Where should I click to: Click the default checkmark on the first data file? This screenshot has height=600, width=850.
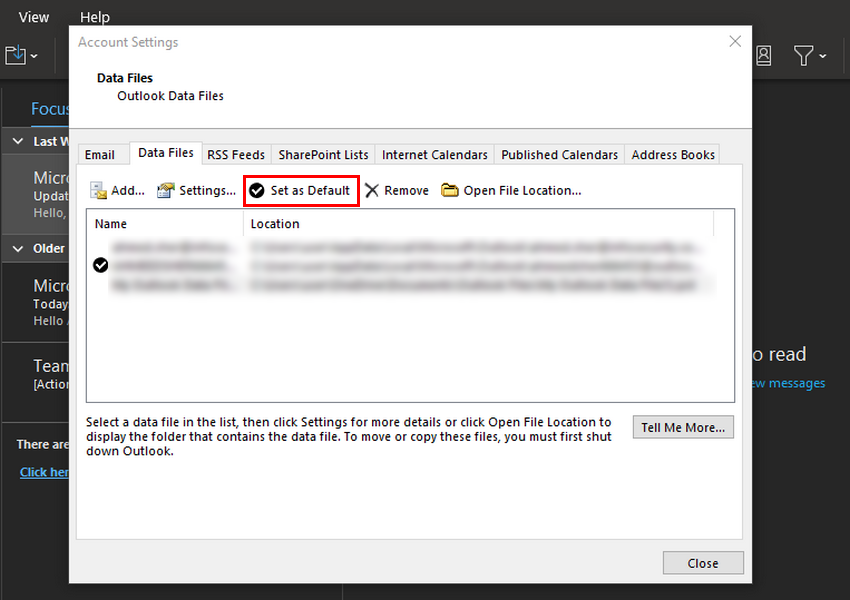coord(100,265)
